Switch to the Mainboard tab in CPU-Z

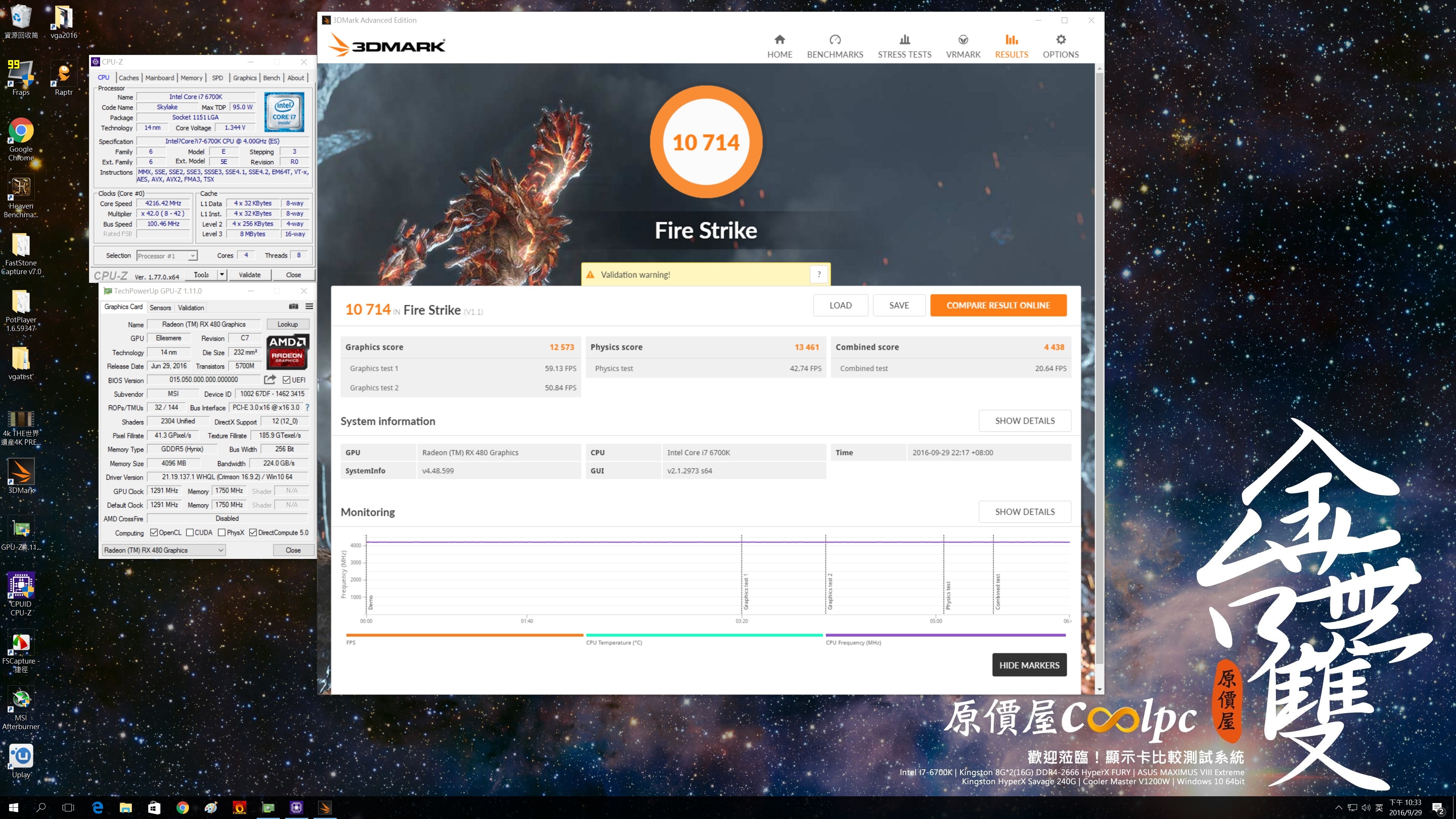click(x=159, y=78)
